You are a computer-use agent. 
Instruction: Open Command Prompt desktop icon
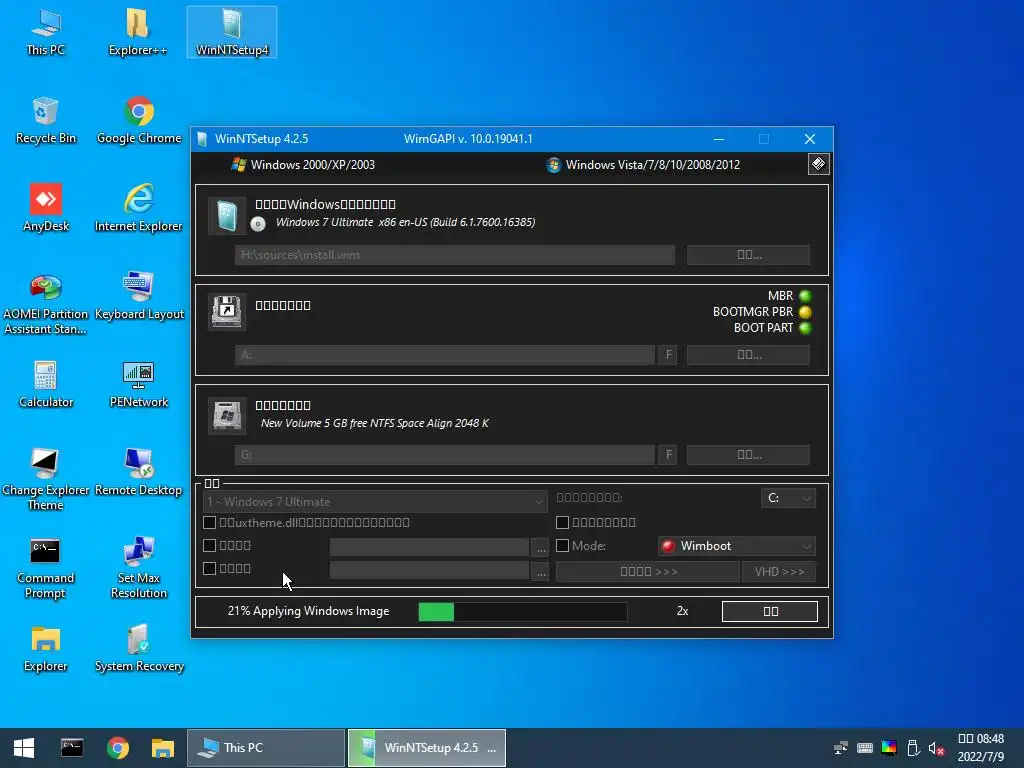click(x=46, y=568)
